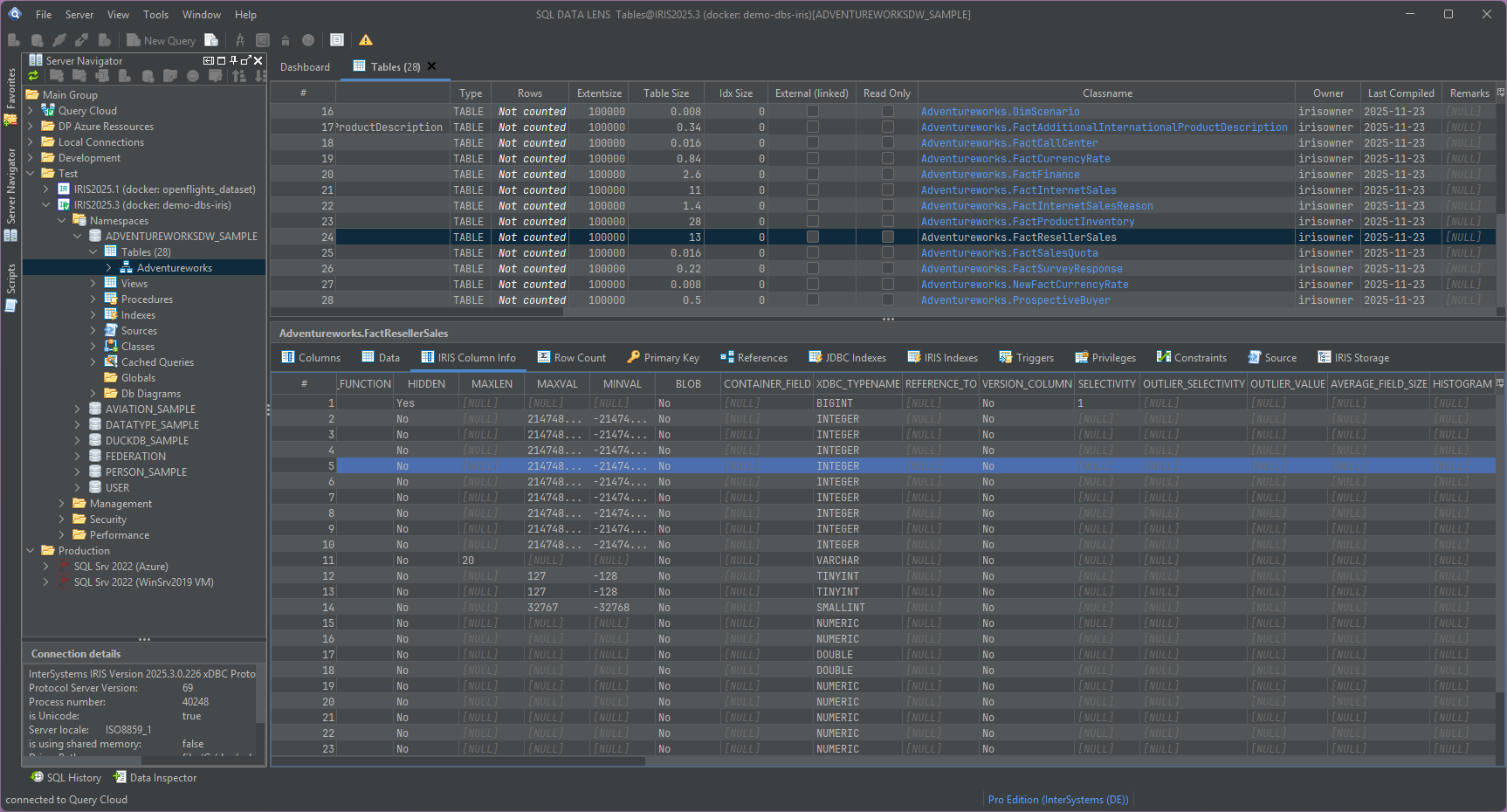Click the terminal console toolbar icon
Image resolution: width=1507 pixels, height=812 pixels.
point(263,40)
